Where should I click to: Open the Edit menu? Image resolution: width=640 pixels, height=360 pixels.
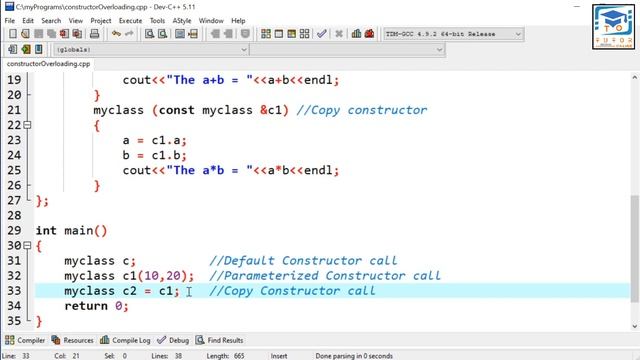28,20
